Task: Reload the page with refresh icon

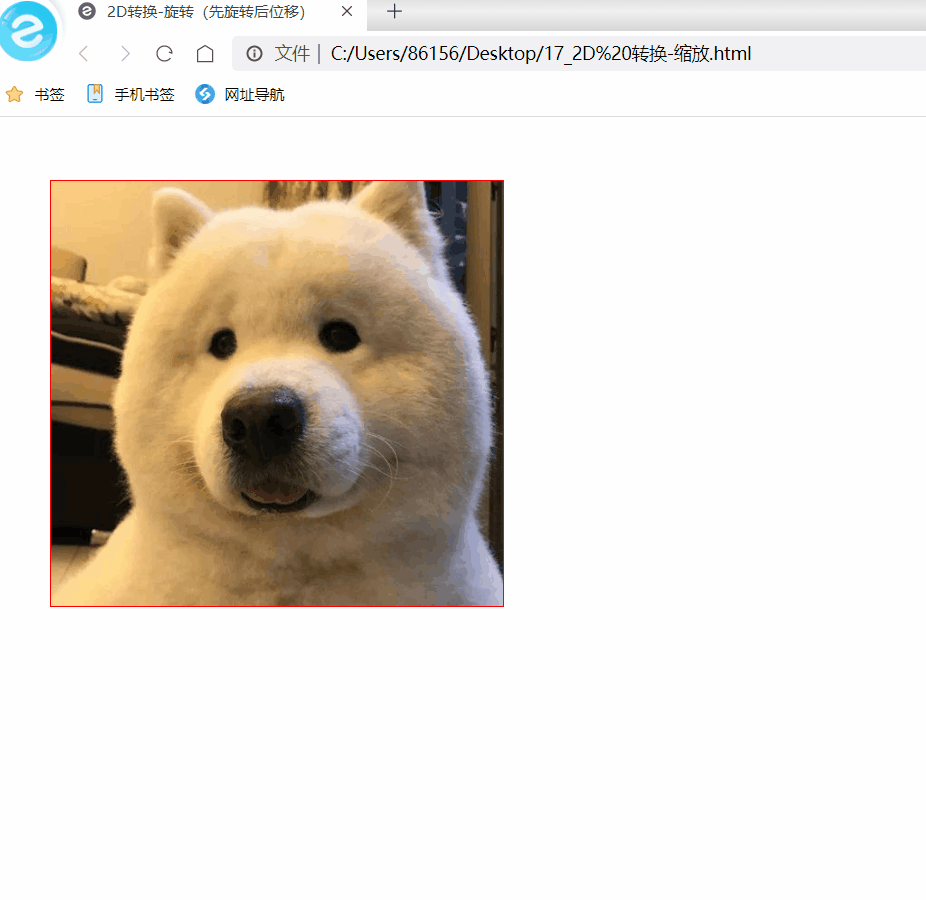Action: pyautogui.click(x=164, y=54)
